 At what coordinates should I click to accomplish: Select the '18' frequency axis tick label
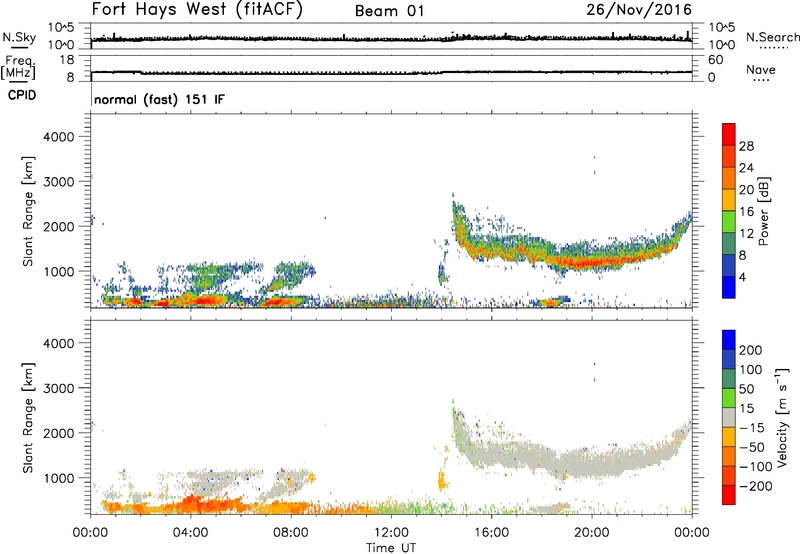(x=67, y=60)
